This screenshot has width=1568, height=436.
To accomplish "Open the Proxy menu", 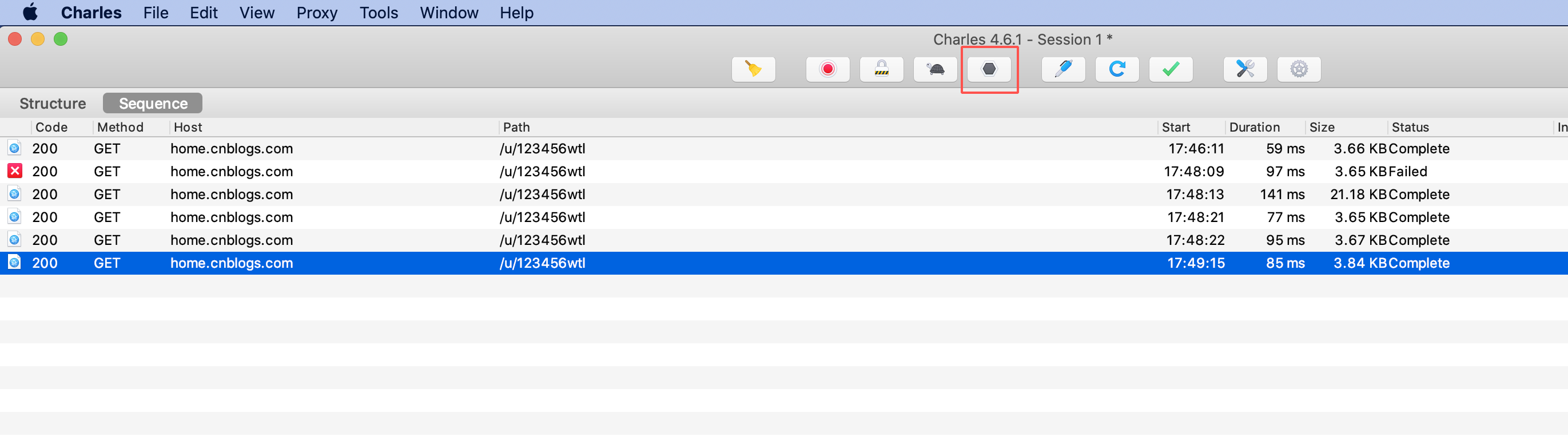I will (317, 12).
